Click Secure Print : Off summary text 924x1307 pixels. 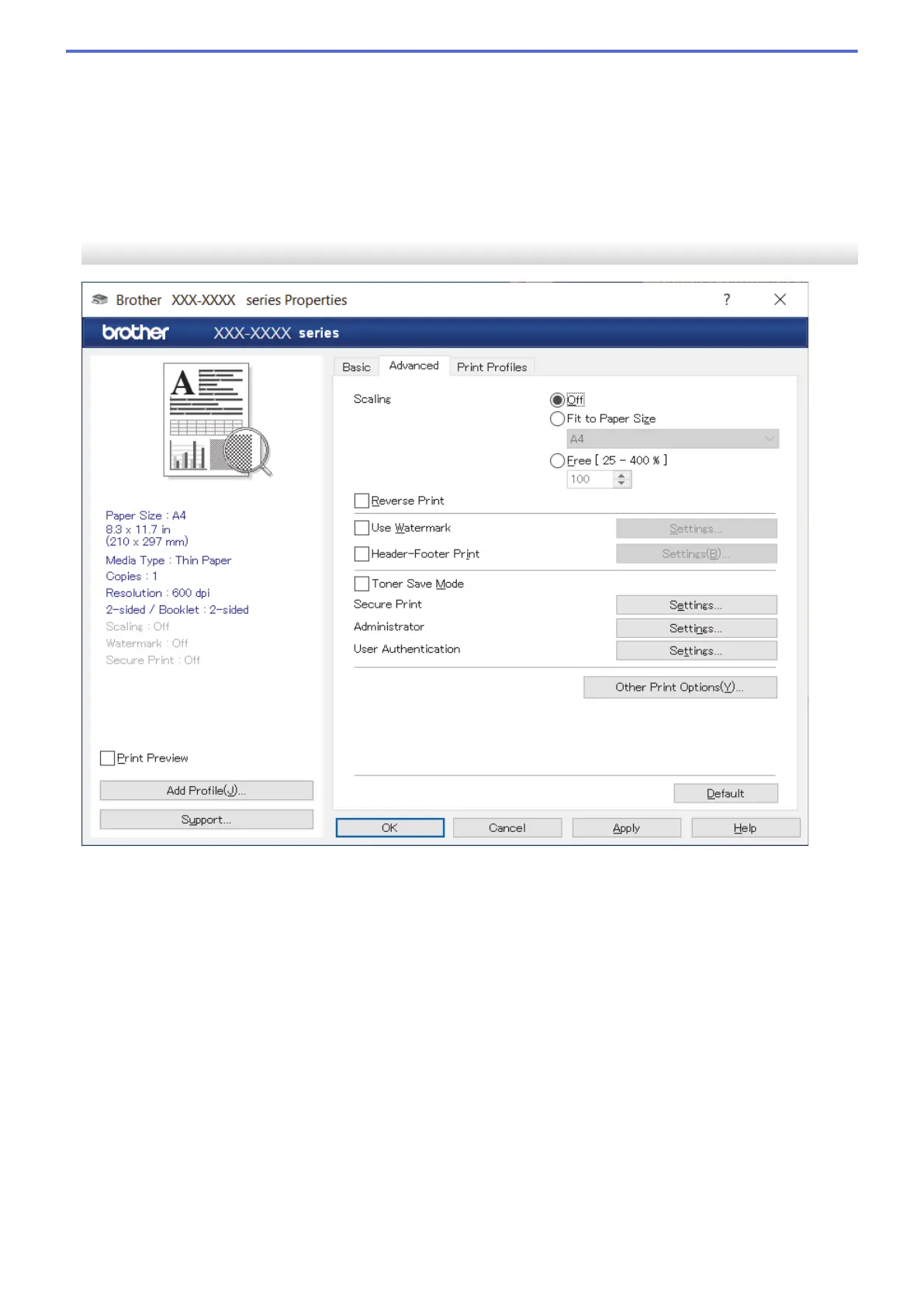153,660
